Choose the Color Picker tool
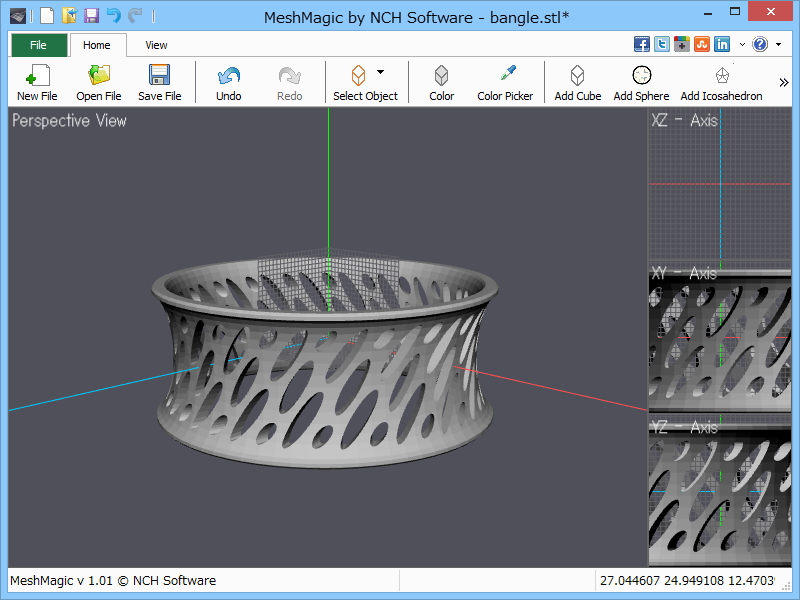This screenshot has width=800, height=600. coord(505,82)
